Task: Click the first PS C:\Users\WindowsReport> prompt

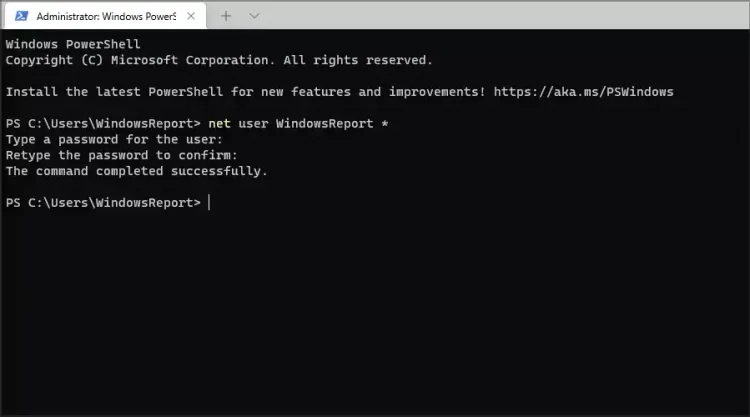Action: point(103,124)
